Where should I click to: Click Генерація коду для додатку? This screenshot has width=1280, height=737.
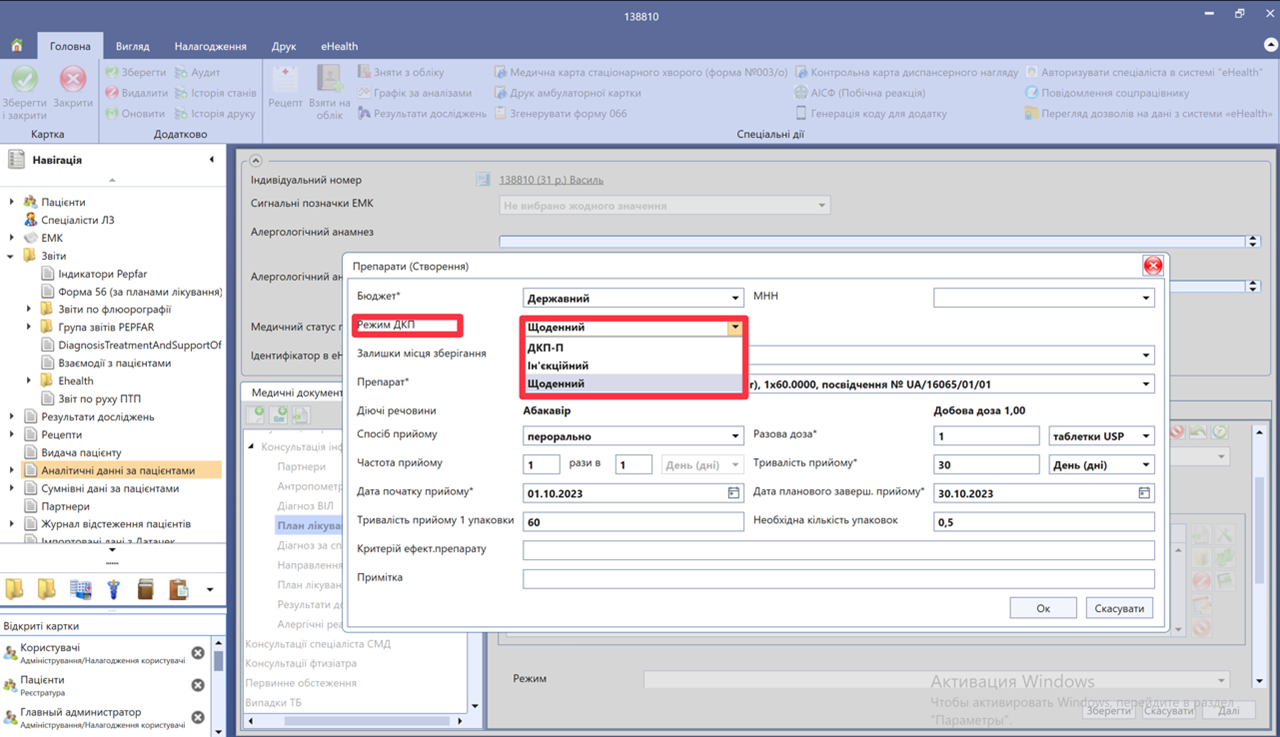[x=870, y=113]
